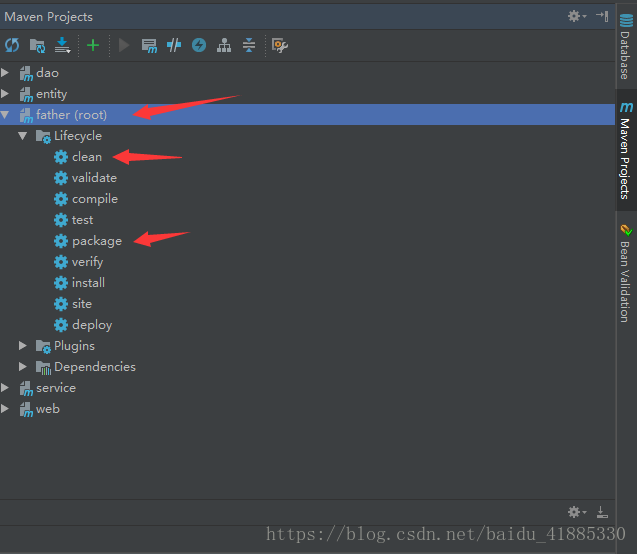This screenshot has height=554, width=637.
Task: Expand the dao module
Action: coord(5,73)
